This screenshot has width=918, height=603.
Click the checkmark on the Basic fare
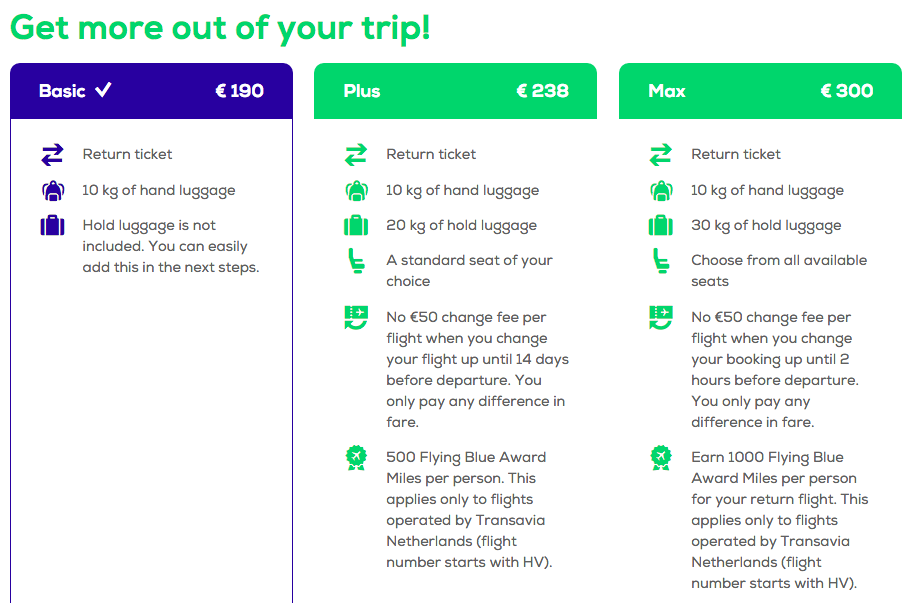pyautogui.click(x=103, y=90)
